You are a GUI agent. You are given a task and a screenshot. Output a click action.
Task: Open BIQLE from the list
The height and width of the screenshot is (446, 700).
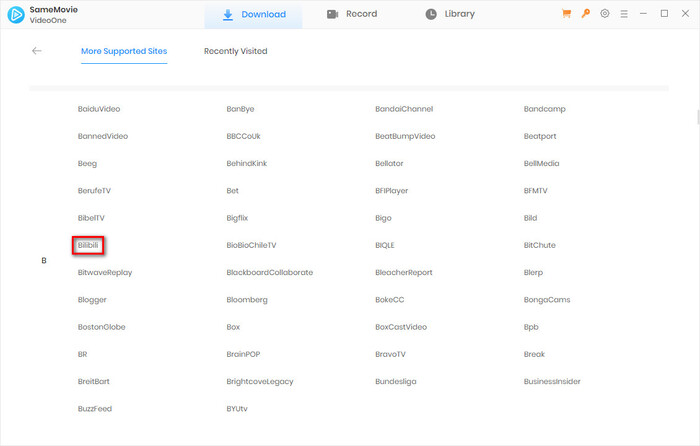click(385, 245)
